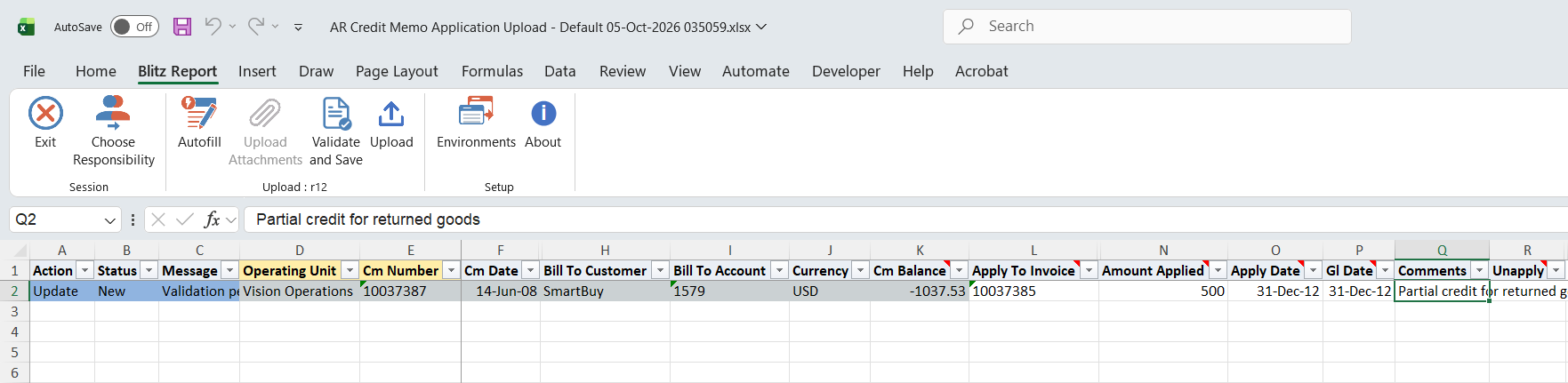Select the USD currency cell
The width and height of the screenshot is (1568, 383).
pyautogui.click(x=830, y=291)
